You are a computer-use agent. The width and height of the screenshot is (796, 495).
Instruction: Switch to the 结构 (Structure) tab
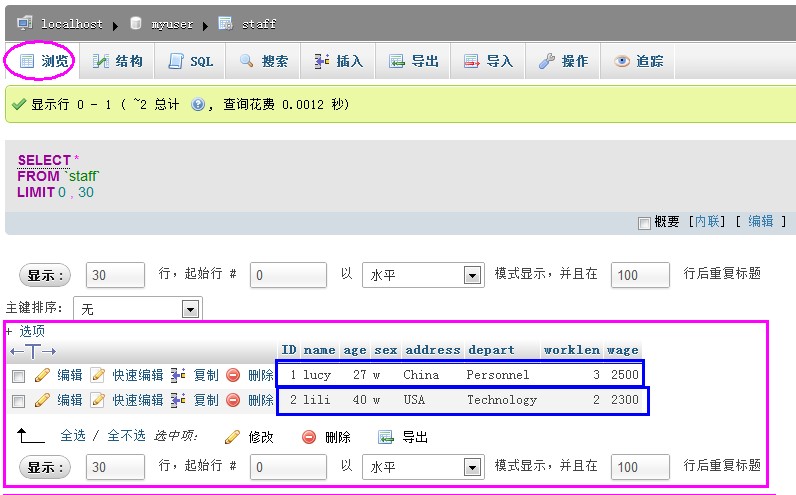[117, 61]
